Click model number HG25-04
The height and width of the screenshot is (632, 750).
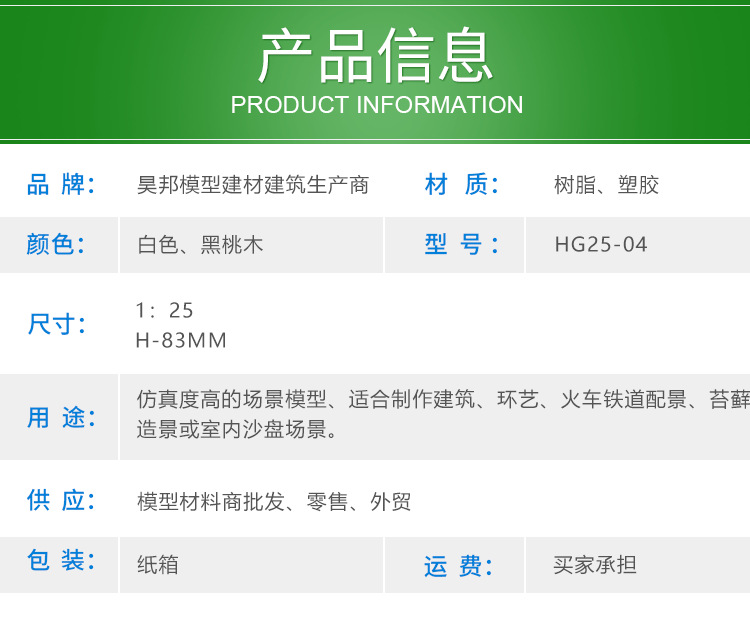[x=601, y=245]
